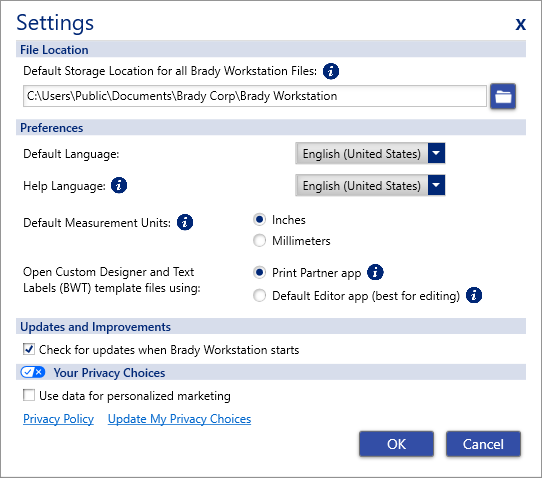Click info icon beside Default Editor app
542x478 pixels.
point(474,295)
